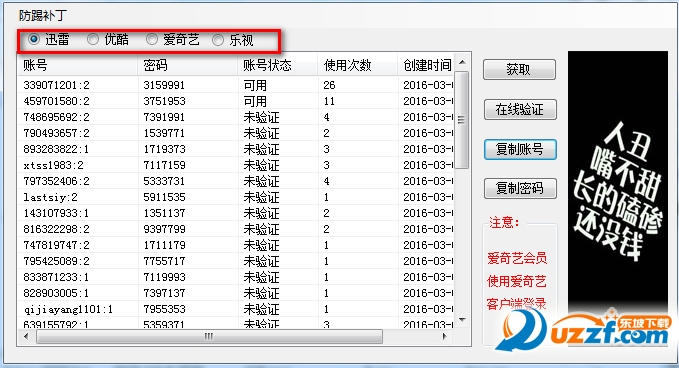679x368 pixels.
Task: Click password cell 7117159
Action: [164, 165]
